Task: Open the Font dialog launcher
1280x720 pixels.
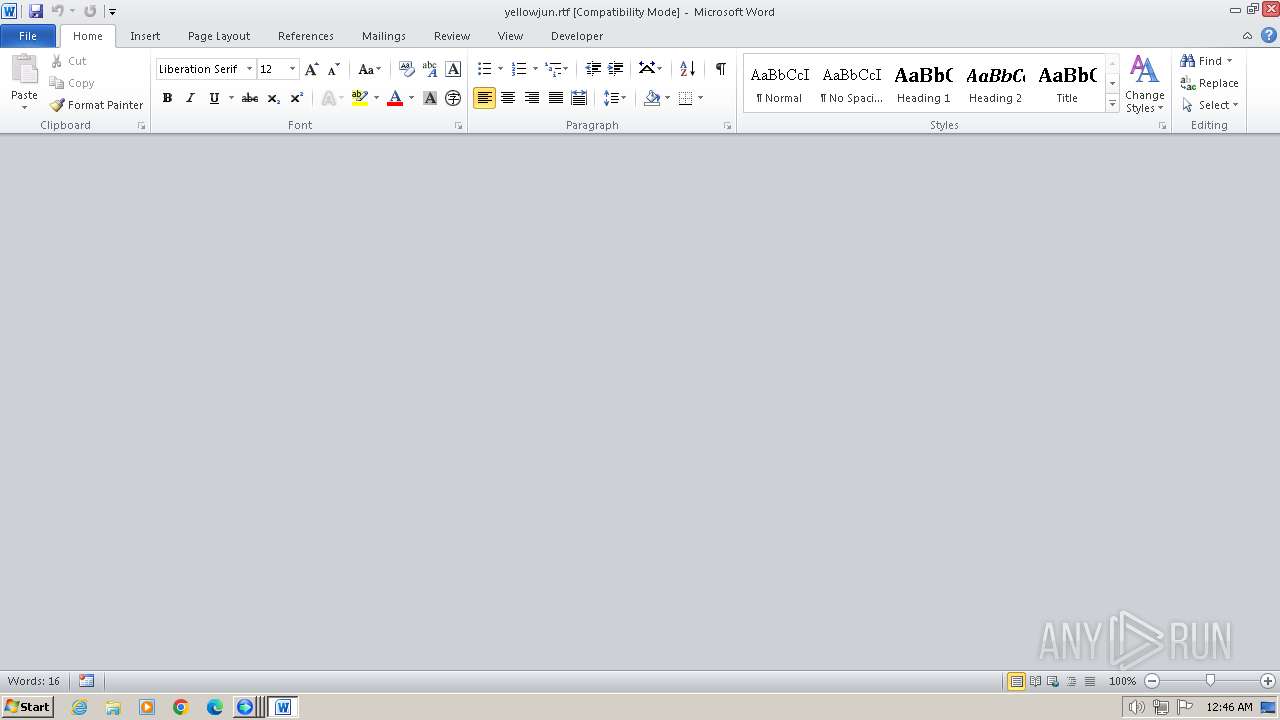Action: [459, 126]
